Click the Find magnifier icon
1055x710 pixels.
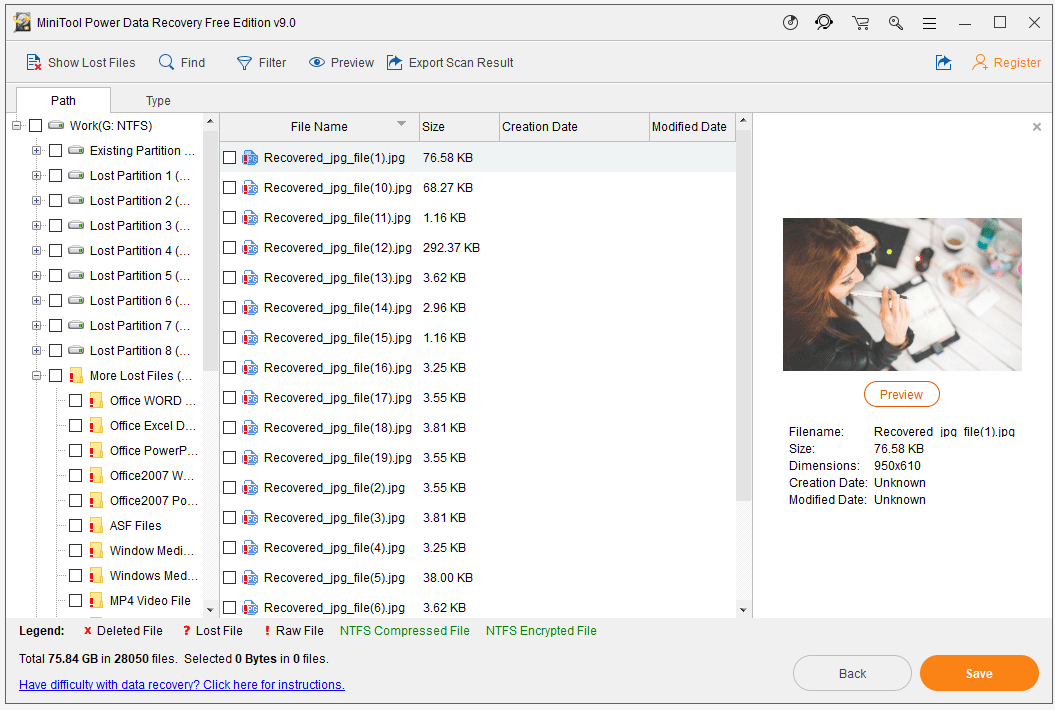pyautogui.click(x=166, y=62)
